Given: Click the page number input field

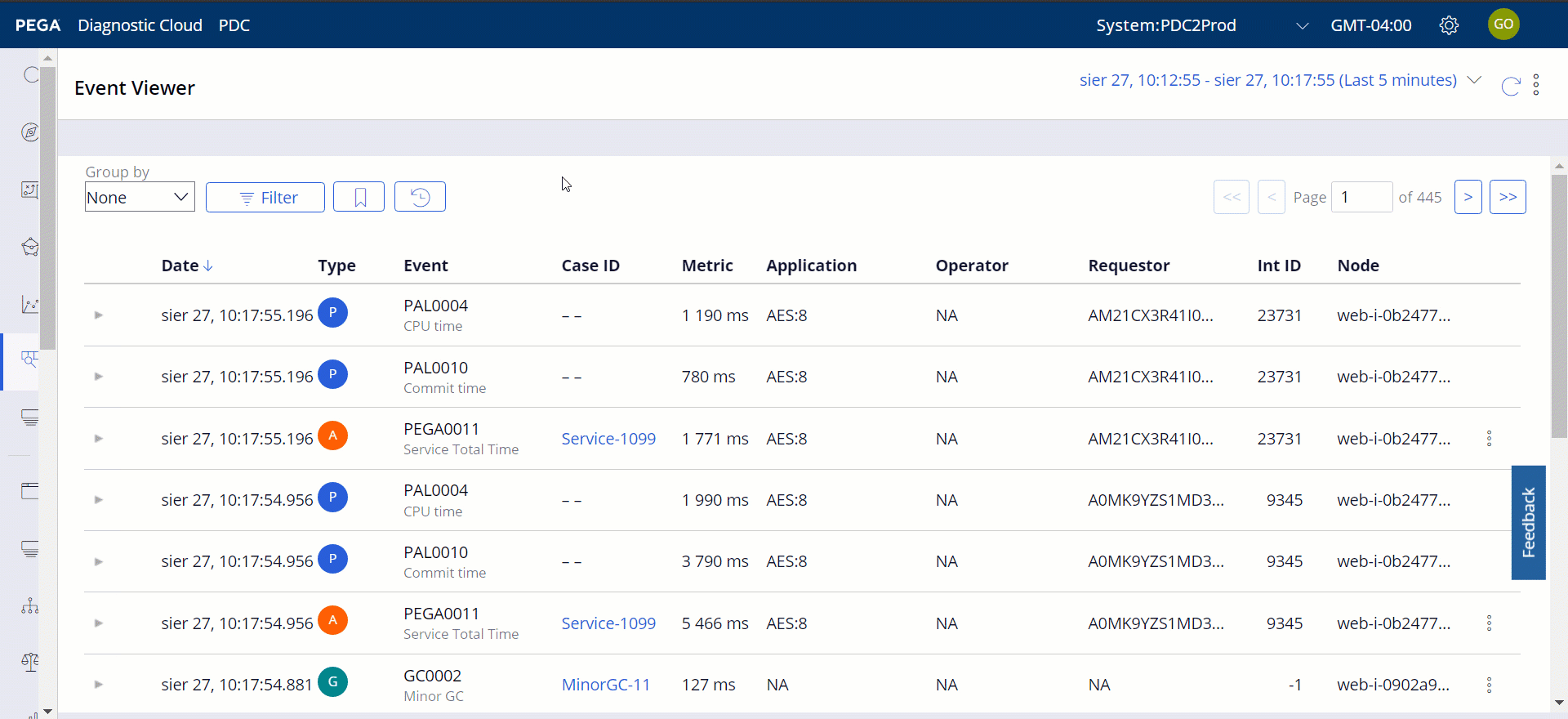Looking at the screenshot, I should (1361, 197).
